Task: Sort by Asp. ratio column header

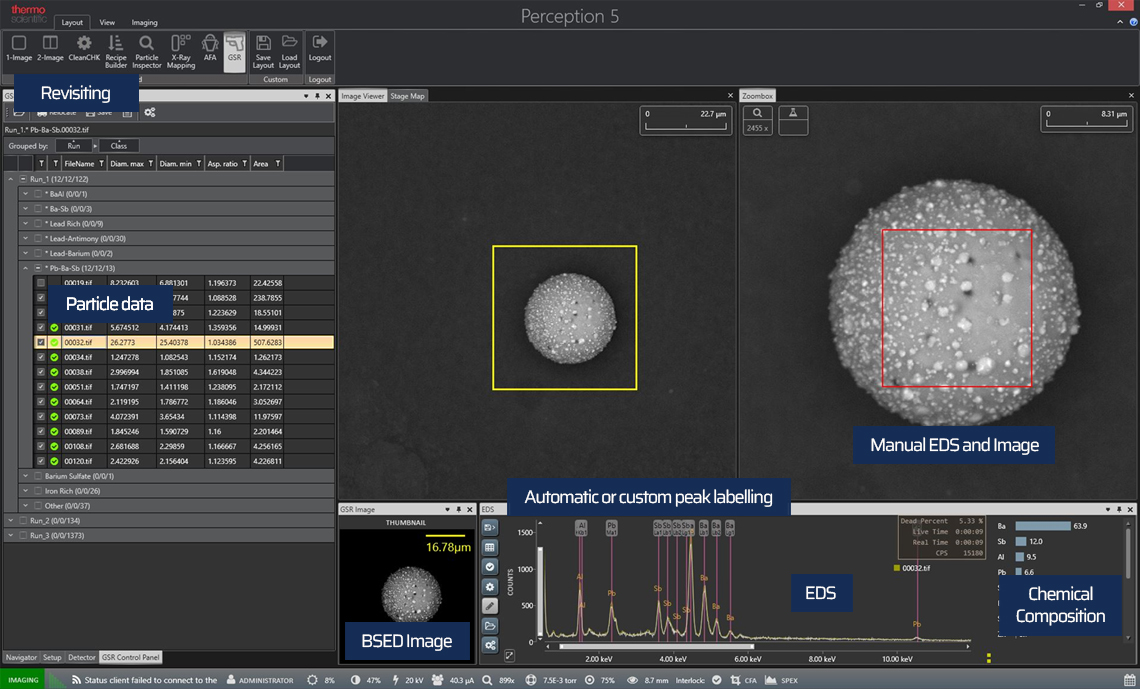Action: coord(222,164)
